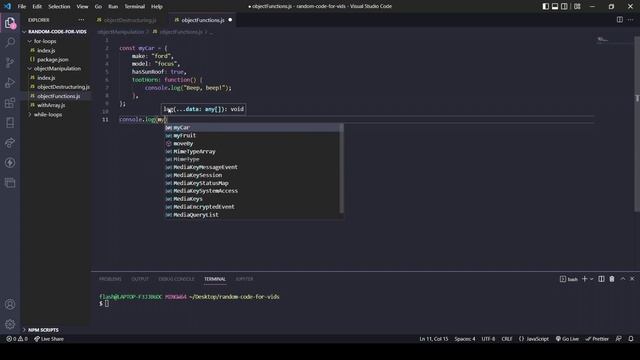
Task: Toggle panel layout icon
Action: tap(555, 7)
